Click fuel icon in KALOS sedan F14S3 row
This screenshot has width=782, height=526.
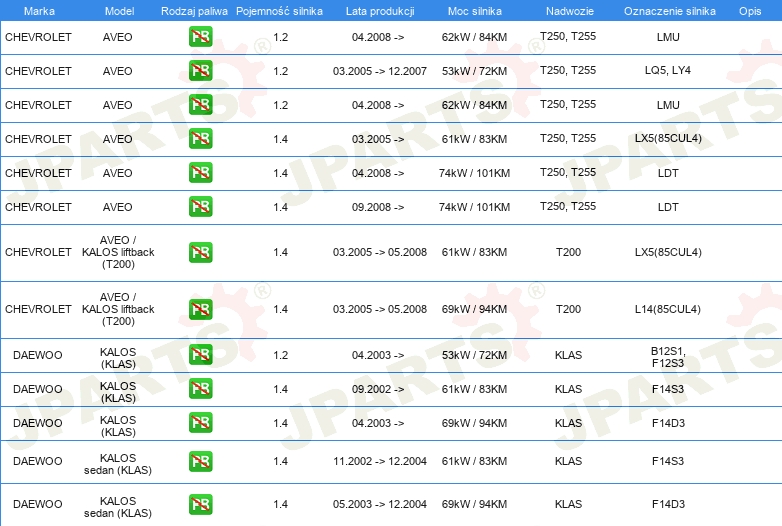tap(200, 461)
